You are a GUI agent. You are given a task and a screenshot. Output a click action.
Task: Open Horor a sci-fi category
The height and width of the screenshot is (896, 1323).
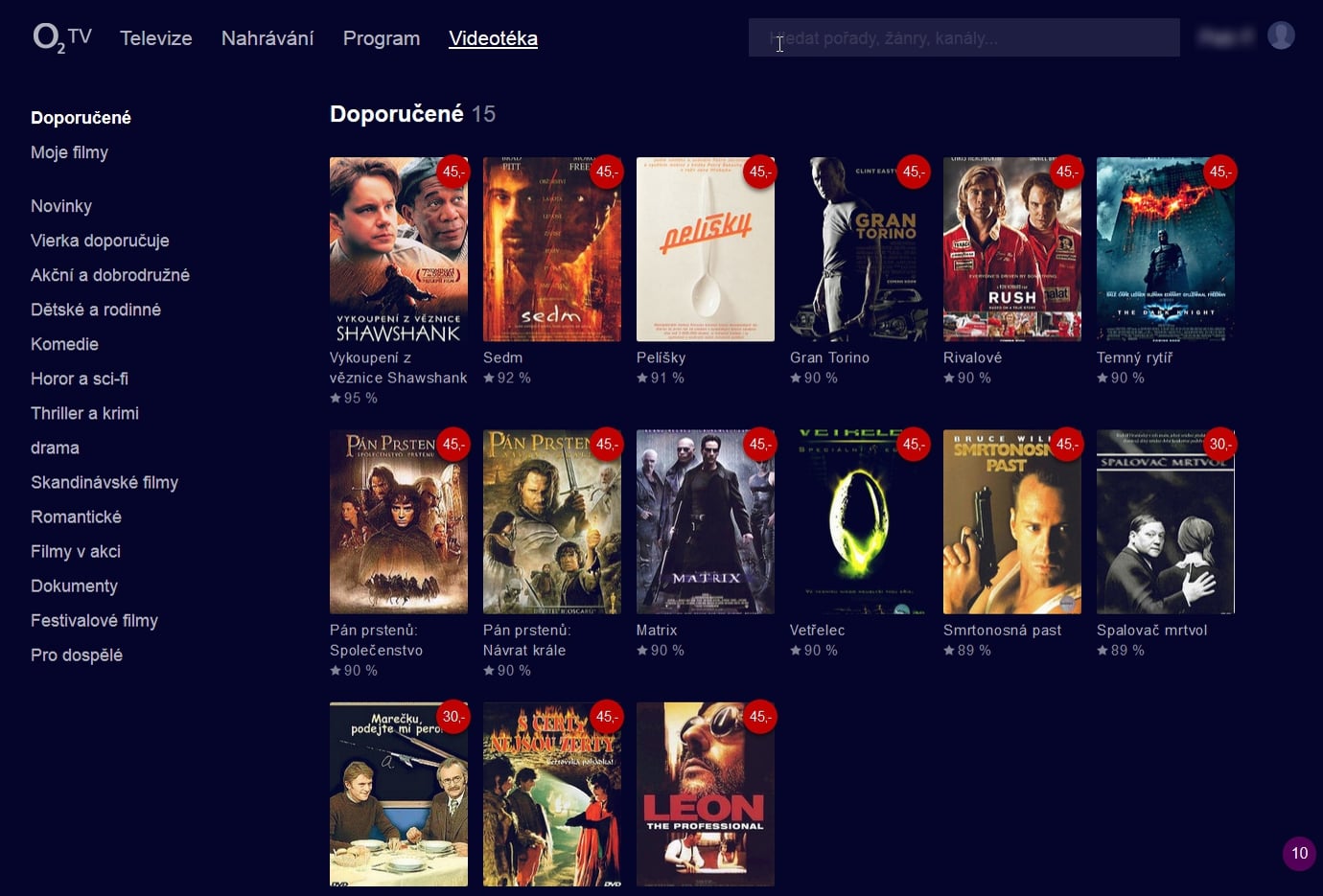tap(80, 379)
